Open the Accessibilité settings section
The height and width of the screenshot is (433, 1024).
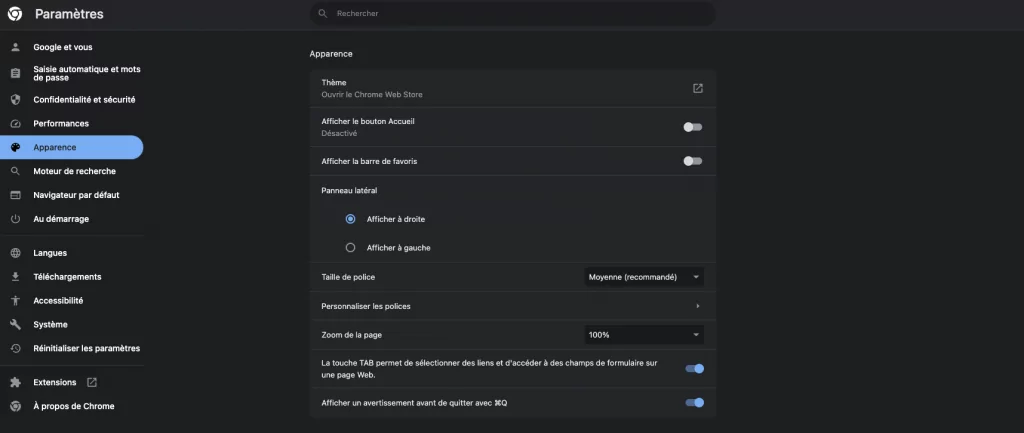tap(58, 301)
